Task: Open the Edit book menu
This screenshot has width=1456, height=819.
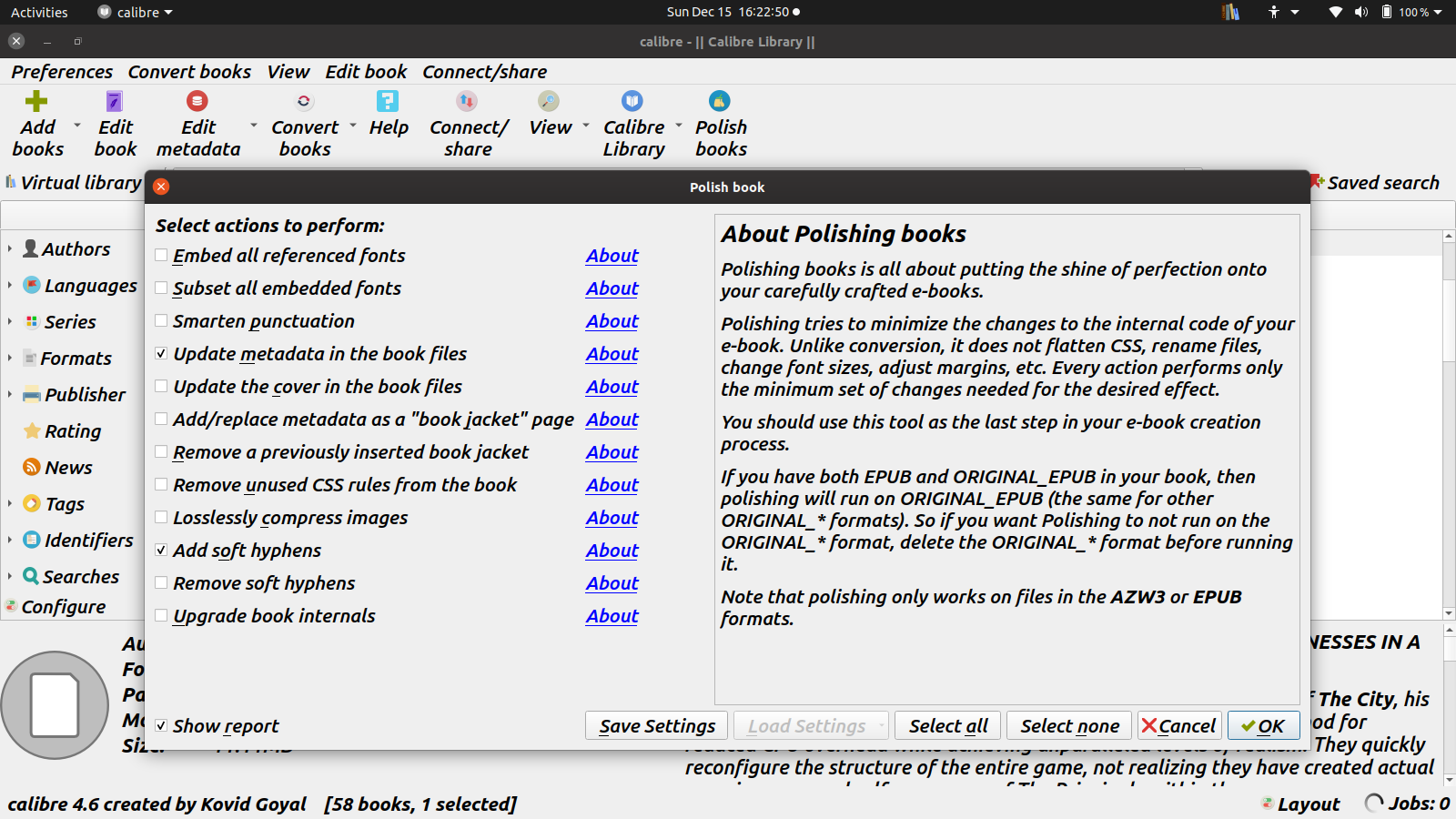Action: point(366,72)
